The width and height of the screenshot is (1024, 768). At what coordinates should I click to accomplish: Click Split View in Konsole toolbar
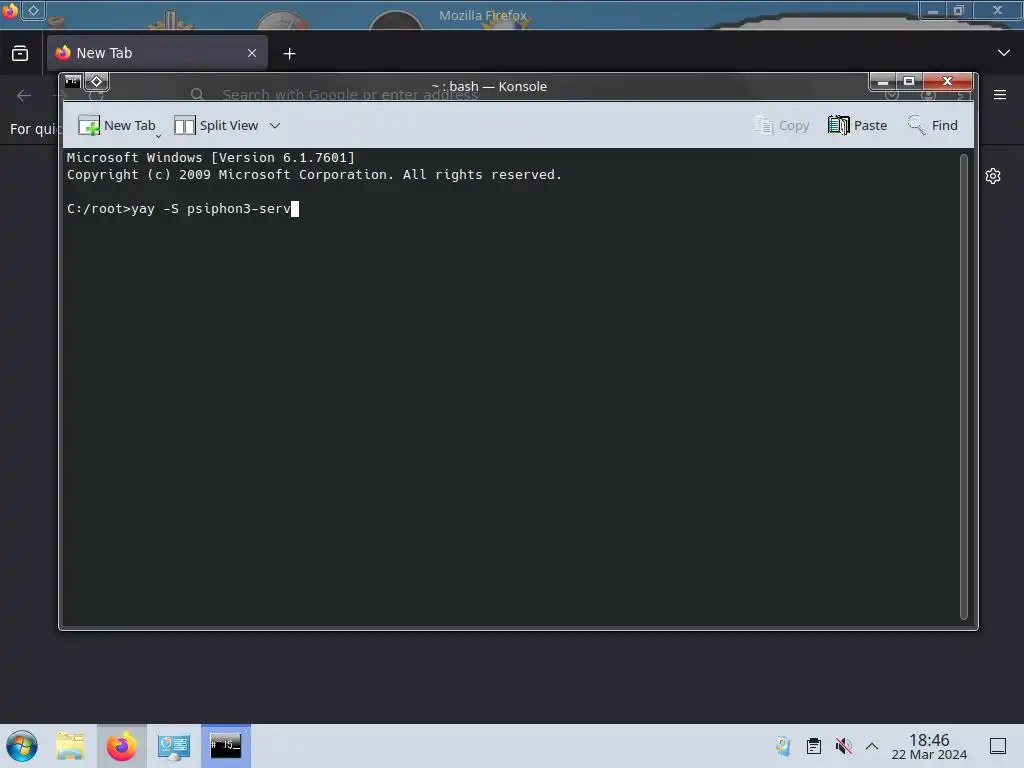(216, 125)
